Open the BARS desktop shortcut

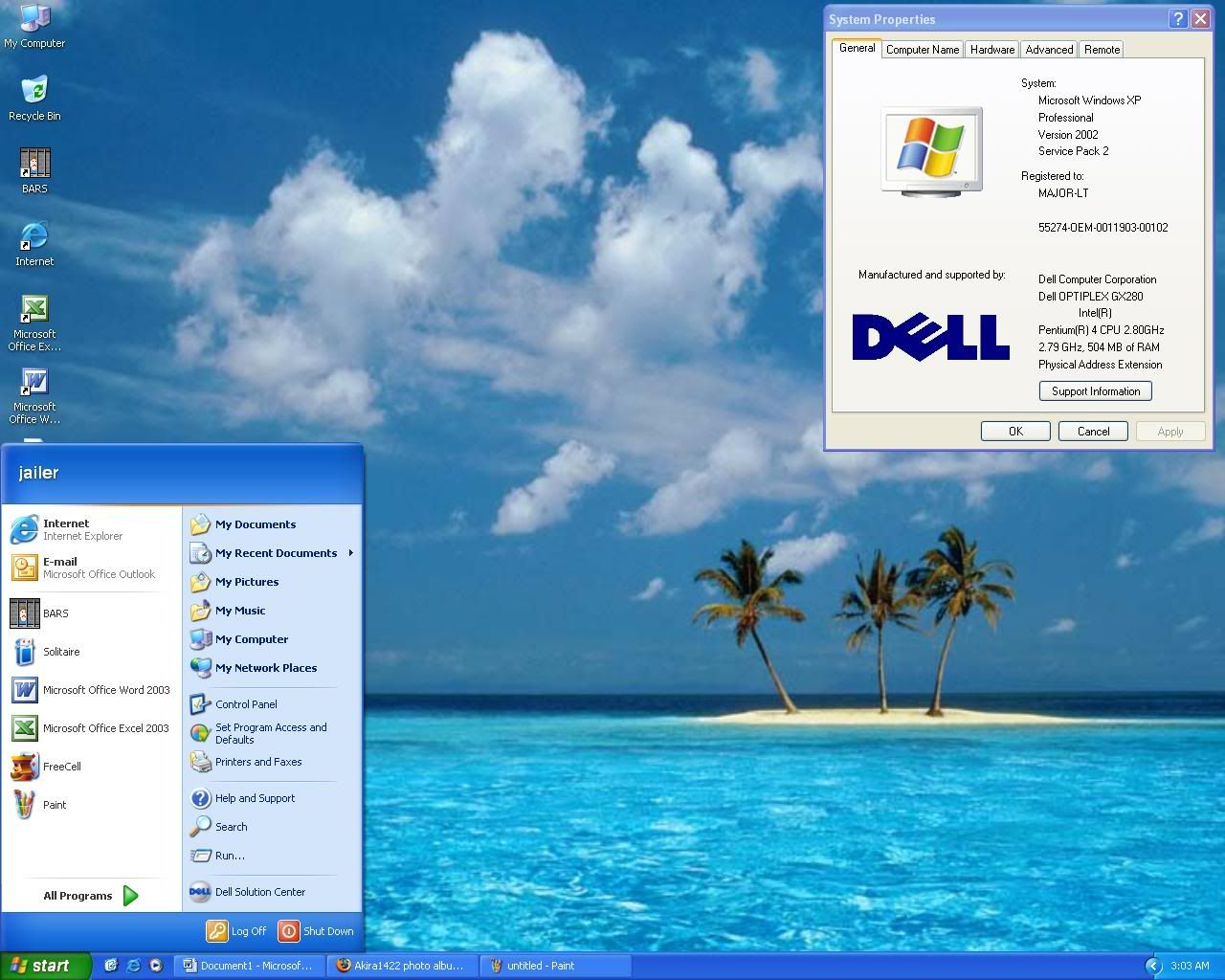point(33,165)
